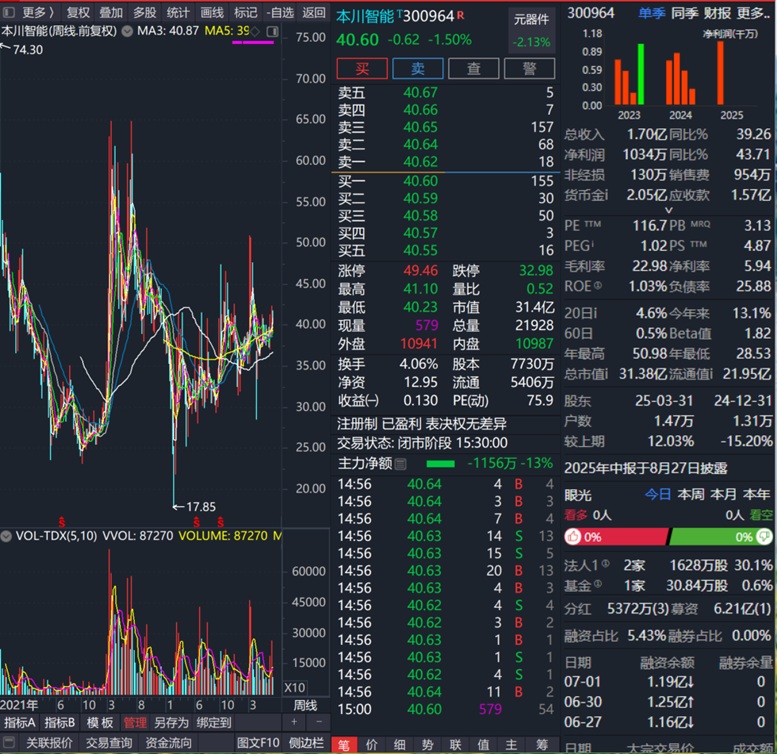This screenshot has width=777, height=754.
Task: Click the red 买 buy button
Action: pyautogui.click(x=362, y=68)
